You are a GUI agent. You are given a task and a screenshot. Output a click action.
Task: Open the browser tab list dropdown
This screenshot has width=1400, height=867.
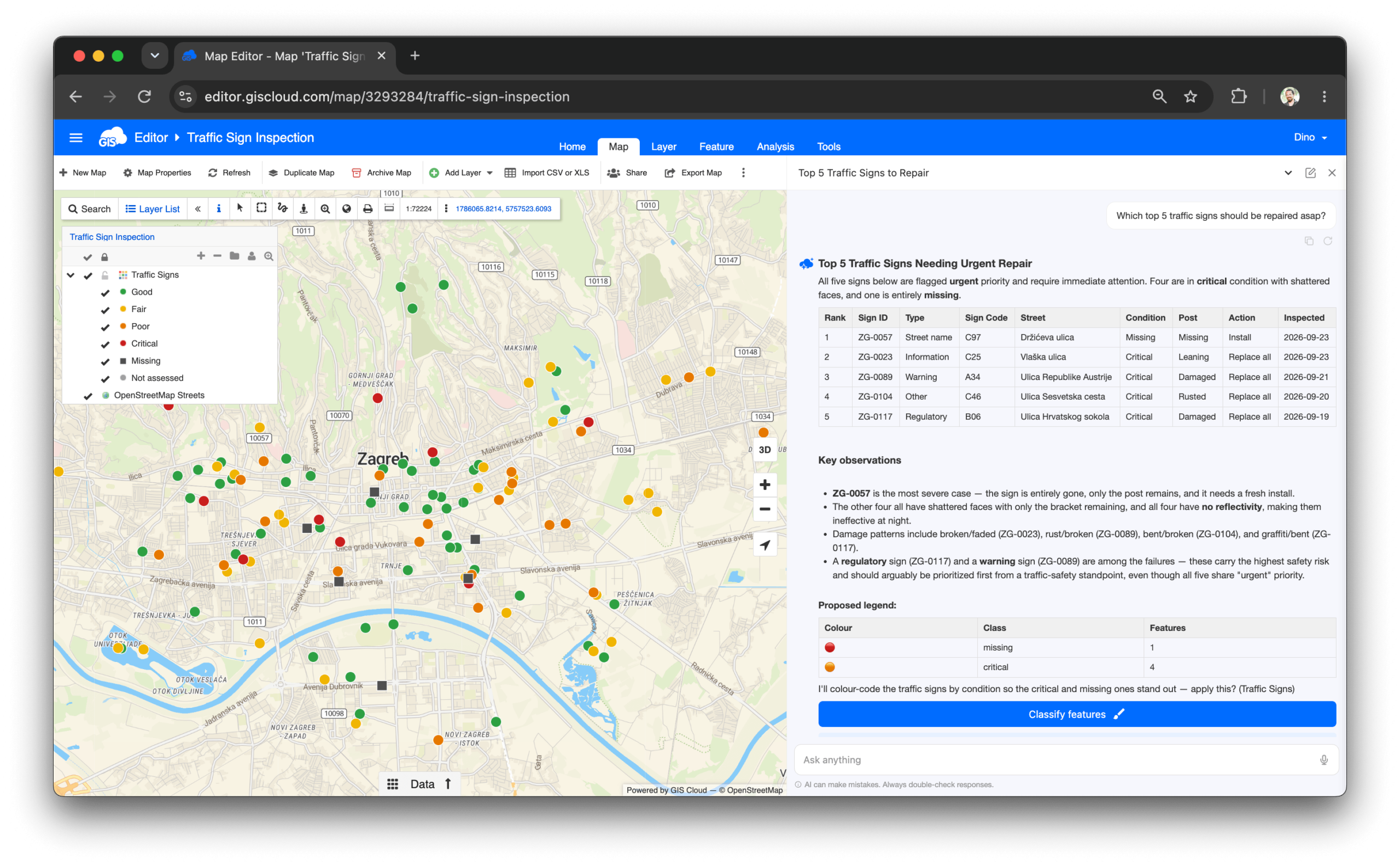[154, 56]
